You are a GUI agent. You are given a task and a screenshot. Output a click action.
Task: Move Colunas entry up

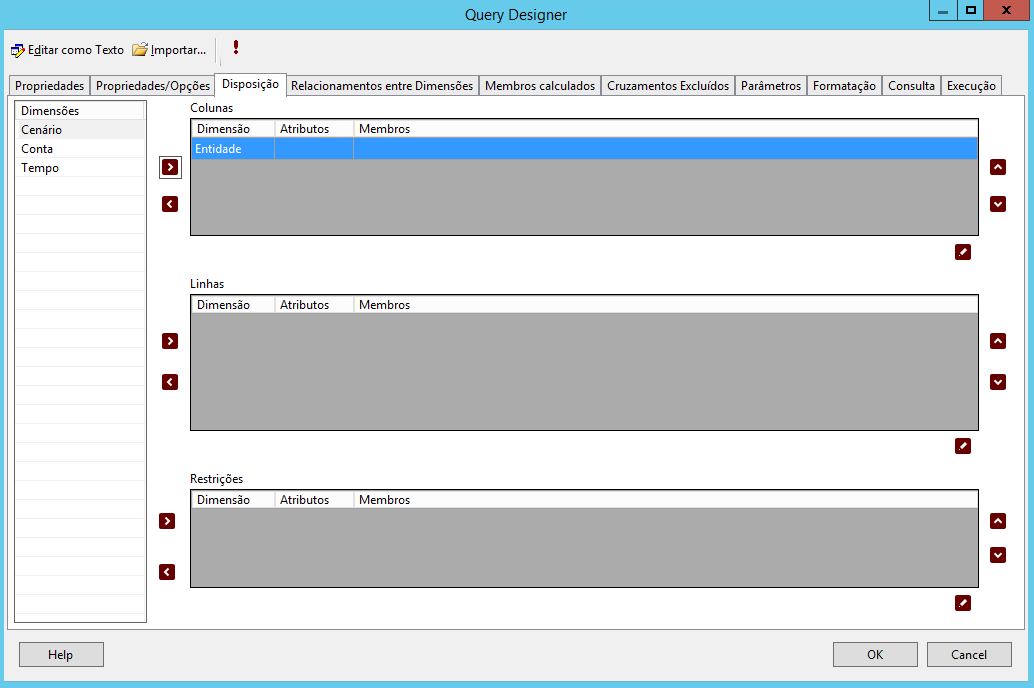click(998, 167)
